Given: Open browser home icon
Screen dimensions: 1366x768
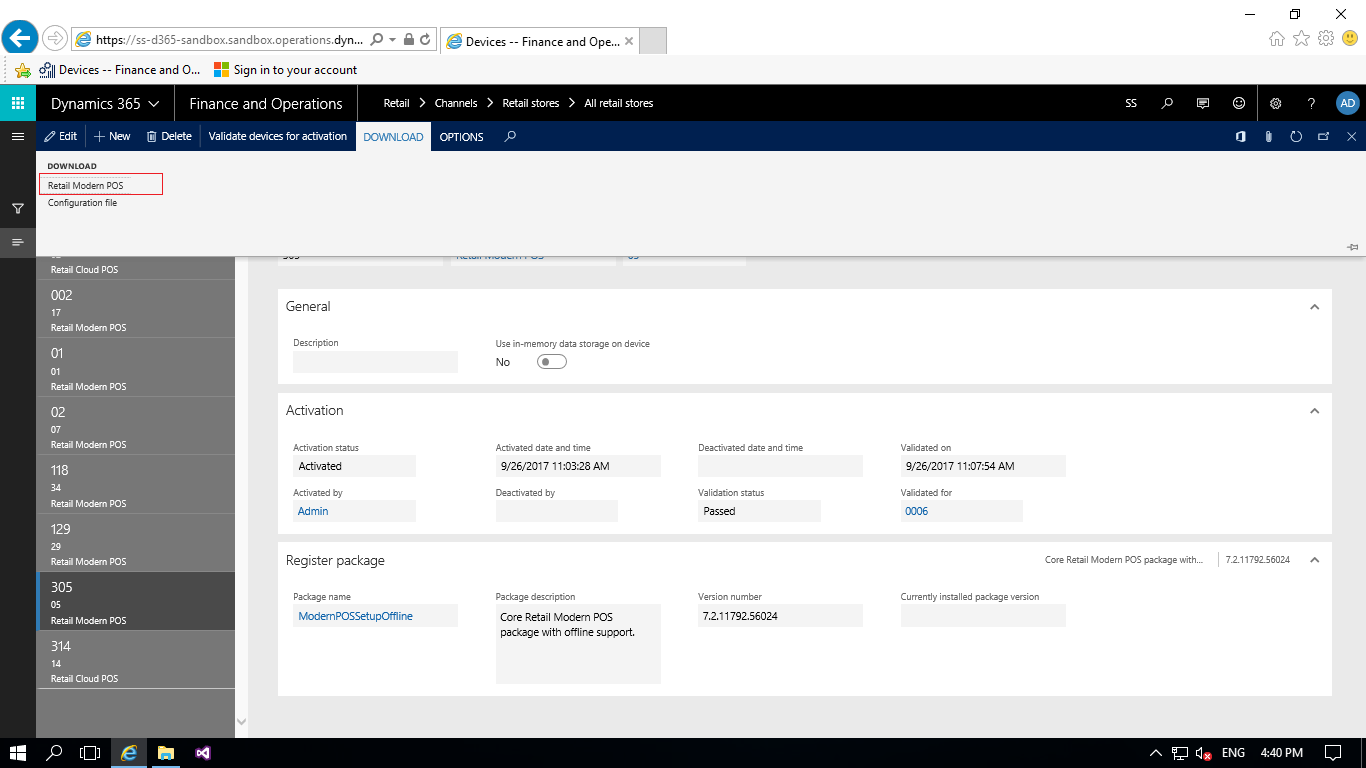Looking at the screenshot, I should pos(1277,39).
